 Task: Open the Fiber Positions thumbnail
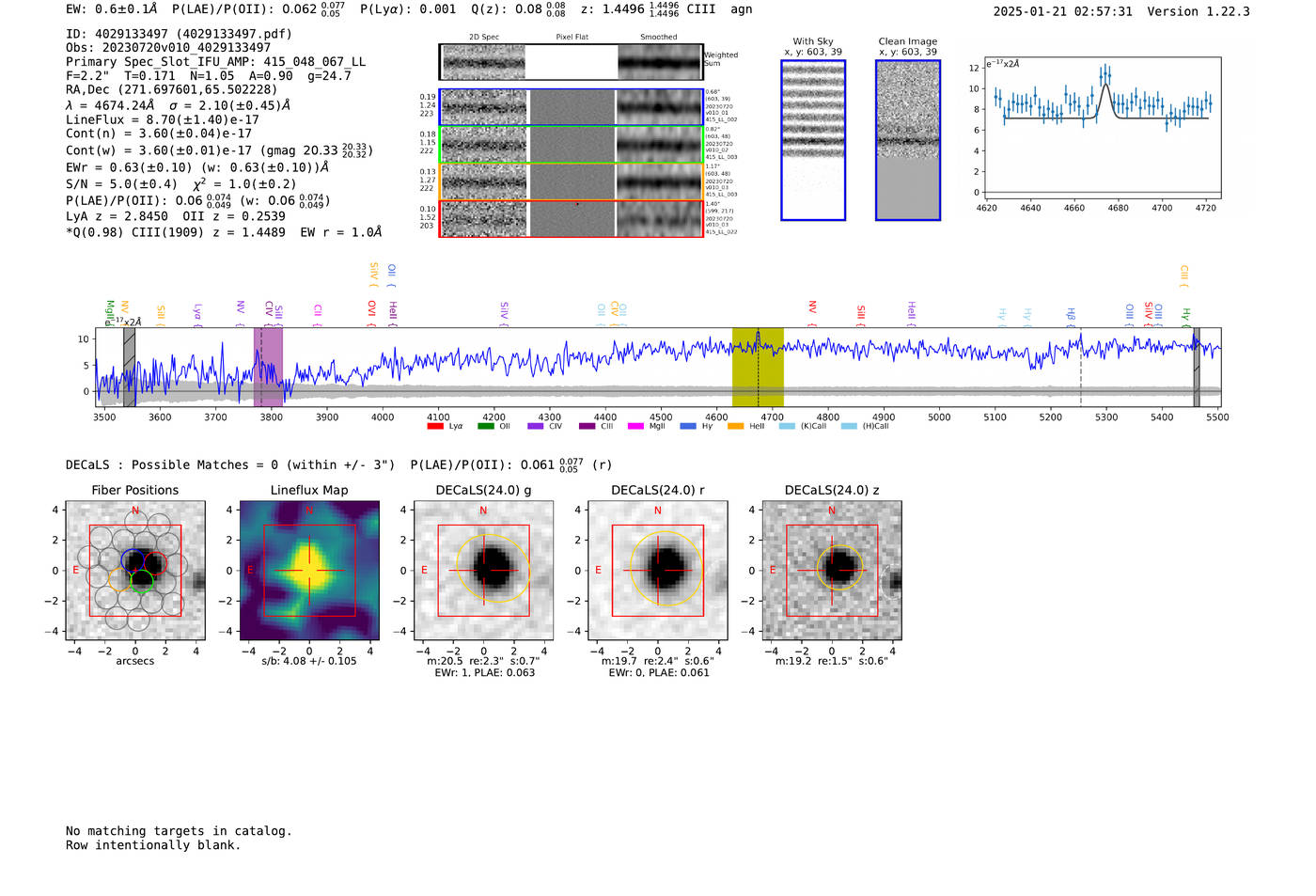[135, 571]
